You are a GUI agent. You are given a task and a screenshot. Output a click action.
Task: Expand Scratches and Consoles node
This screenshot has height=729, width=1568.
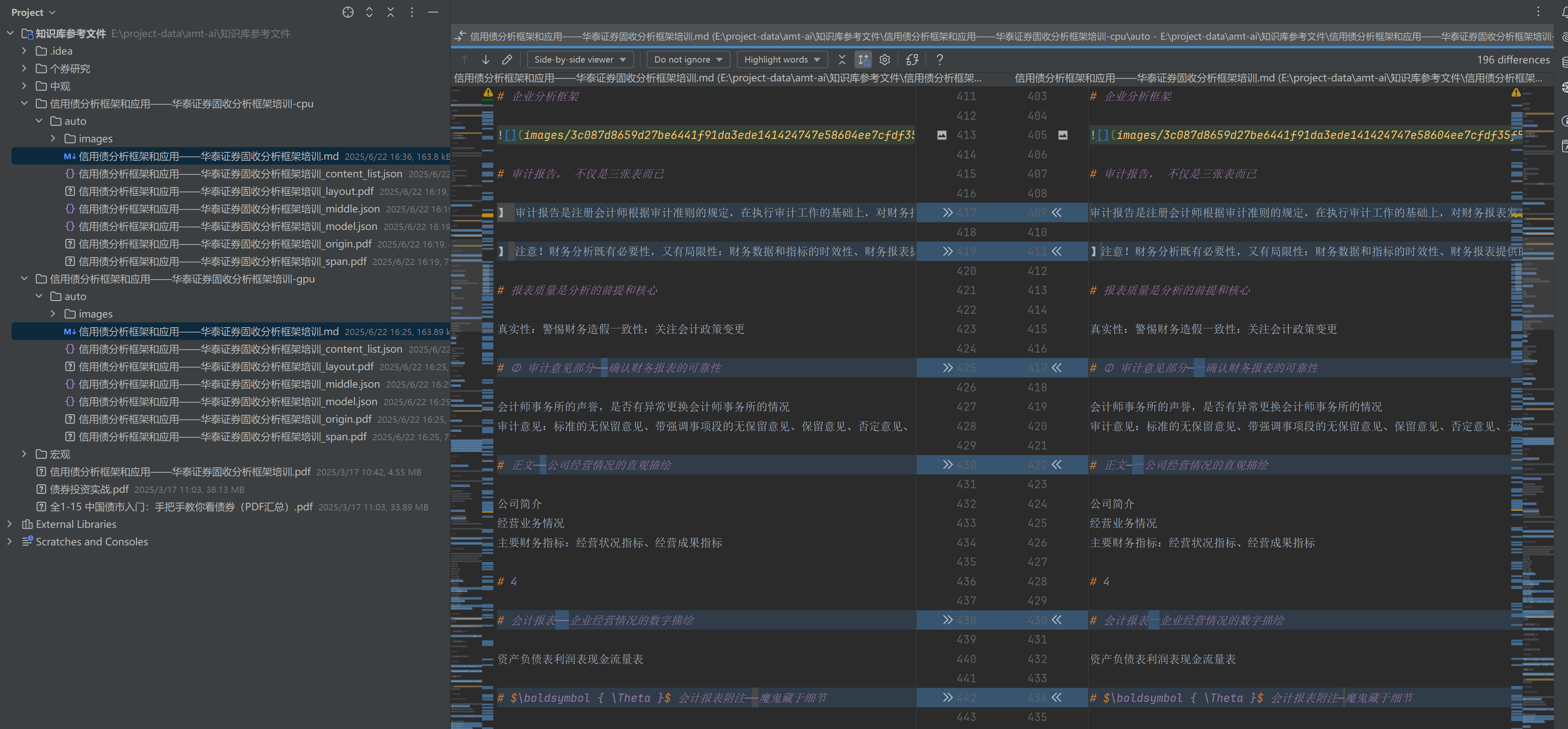[x=10, y=542]
